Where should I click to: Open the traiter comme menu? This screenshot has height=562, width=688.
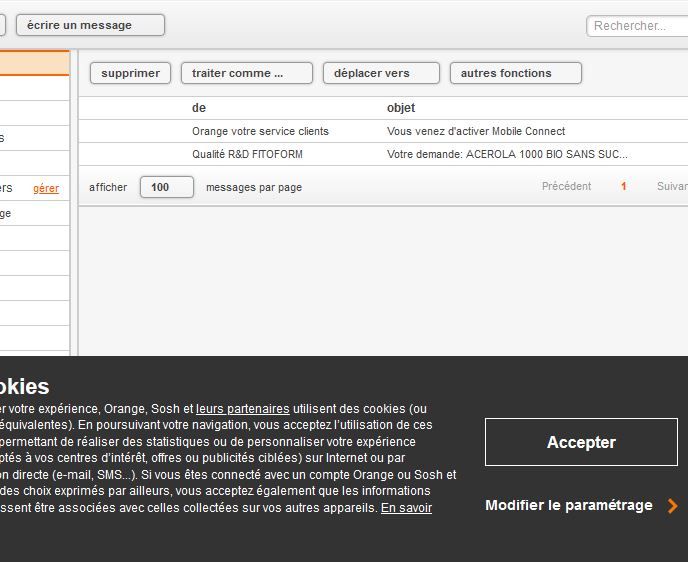click(246, 73)
